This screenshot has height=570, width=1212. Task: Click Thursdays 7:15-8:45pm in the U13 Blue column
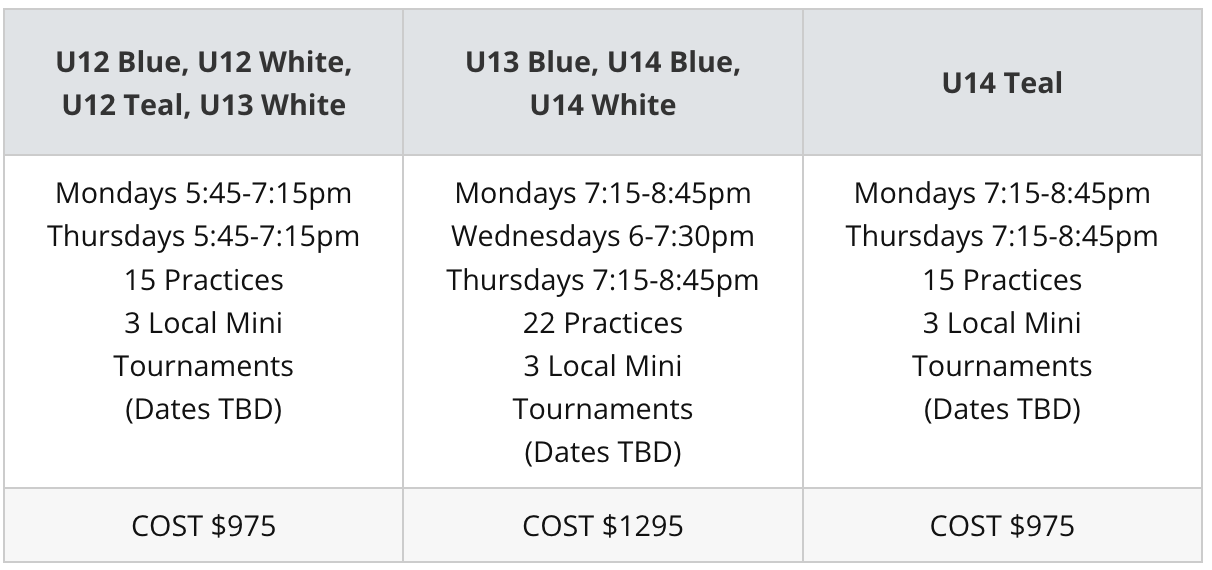603,280
